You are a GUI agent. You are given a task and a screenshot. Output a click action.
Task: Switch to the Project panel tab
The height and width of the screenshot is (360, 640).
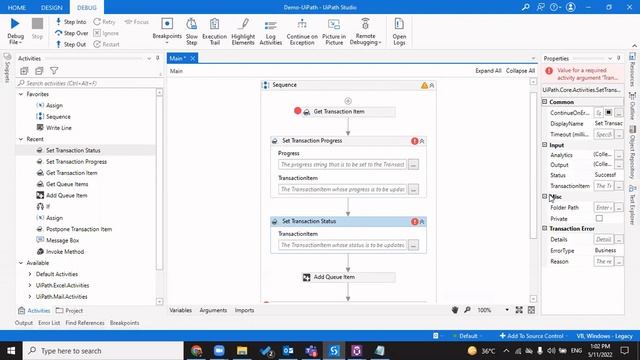(x=69, y=311)
